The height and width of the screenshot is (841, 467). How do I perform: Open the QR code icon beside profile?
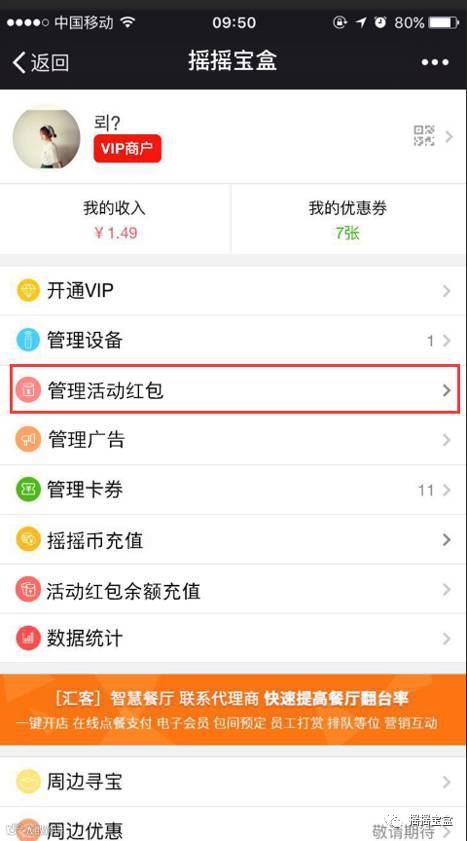coord(424,136)
